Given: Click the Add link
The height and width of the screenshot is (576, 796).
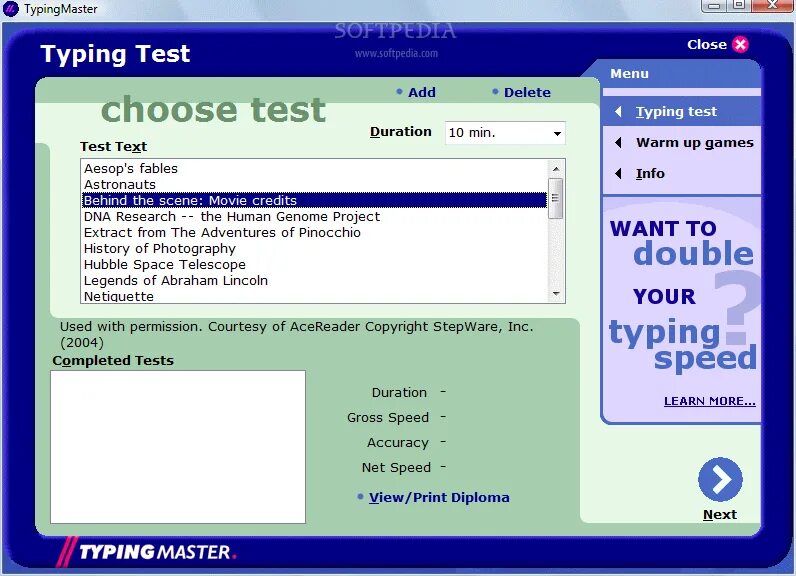Looking at the screenshot, I should (422, 92).
